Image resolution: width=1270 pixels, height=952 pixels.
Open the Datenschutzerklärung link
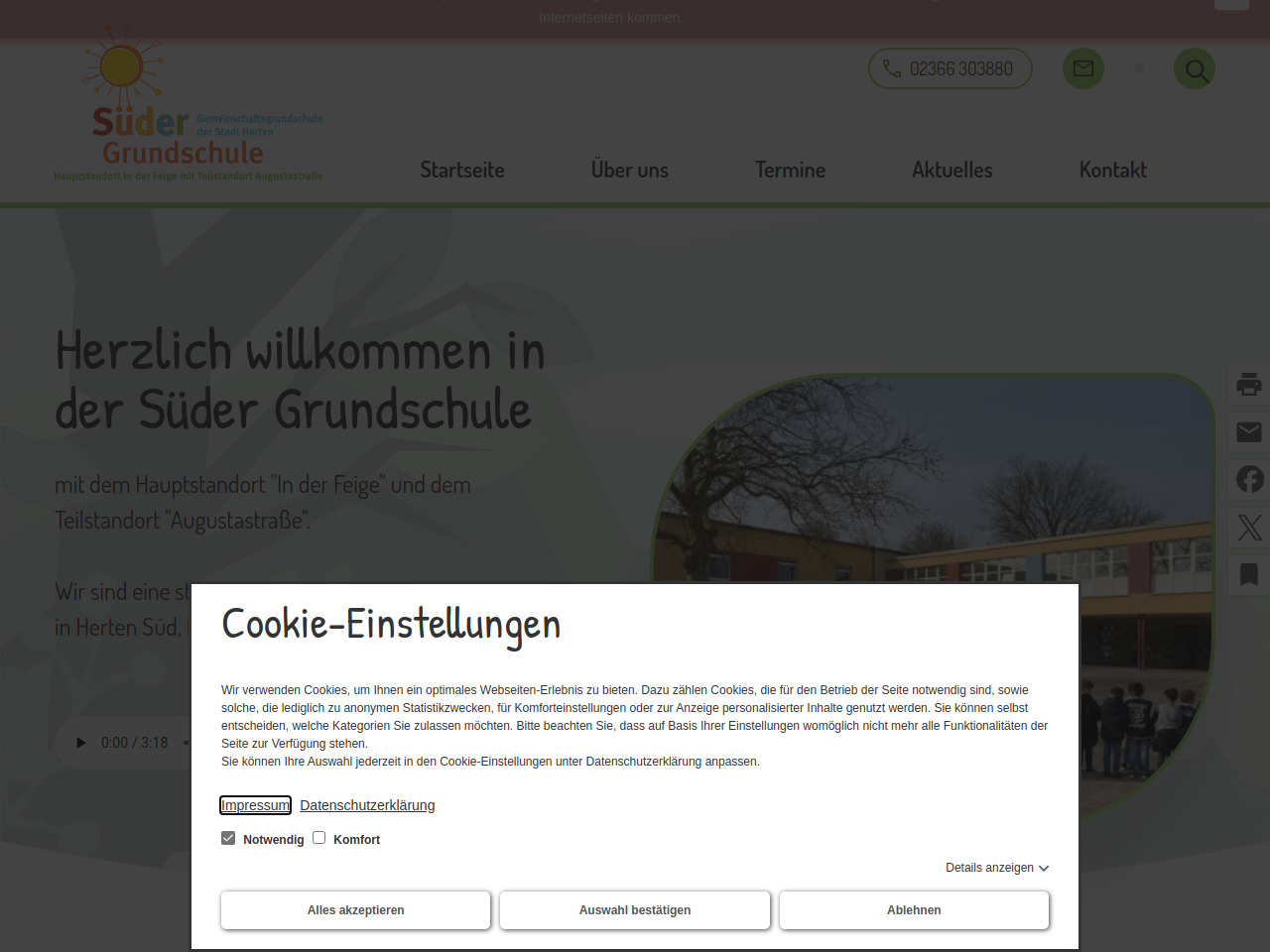367,805
